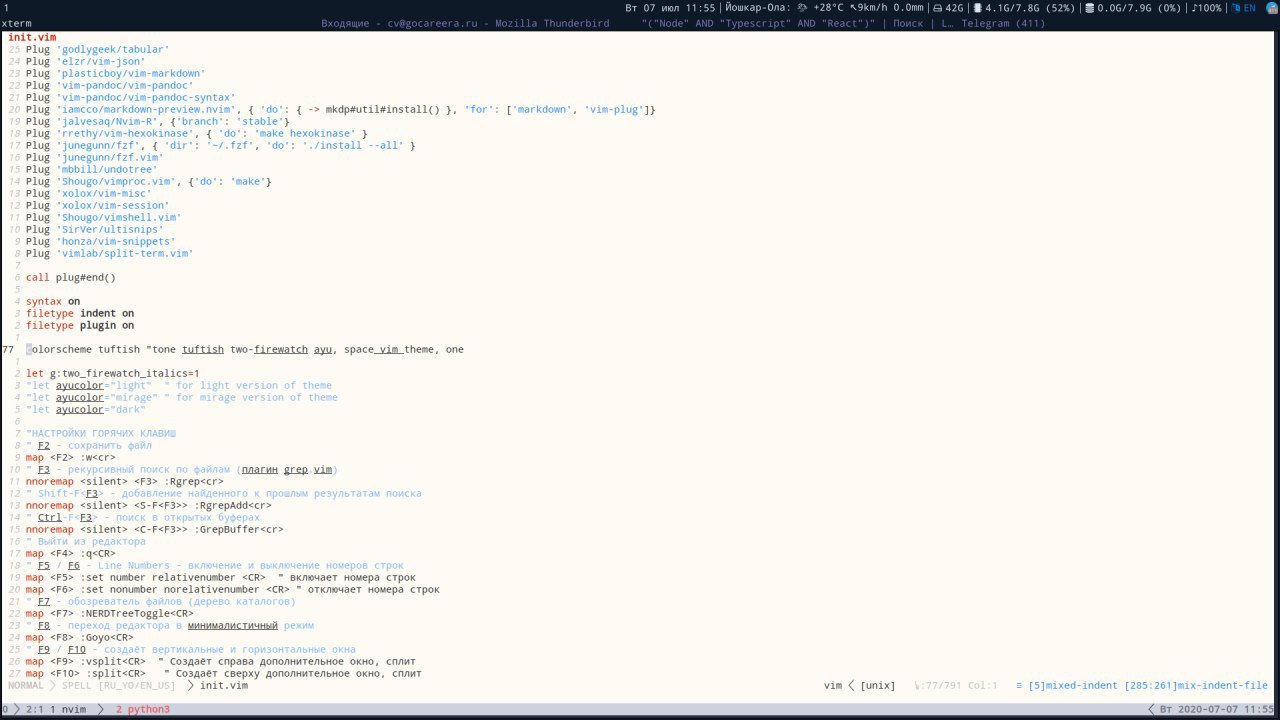Click the 'syntax on' line
The width and height of the screenshot is (1280, 720).
(53, 301)
